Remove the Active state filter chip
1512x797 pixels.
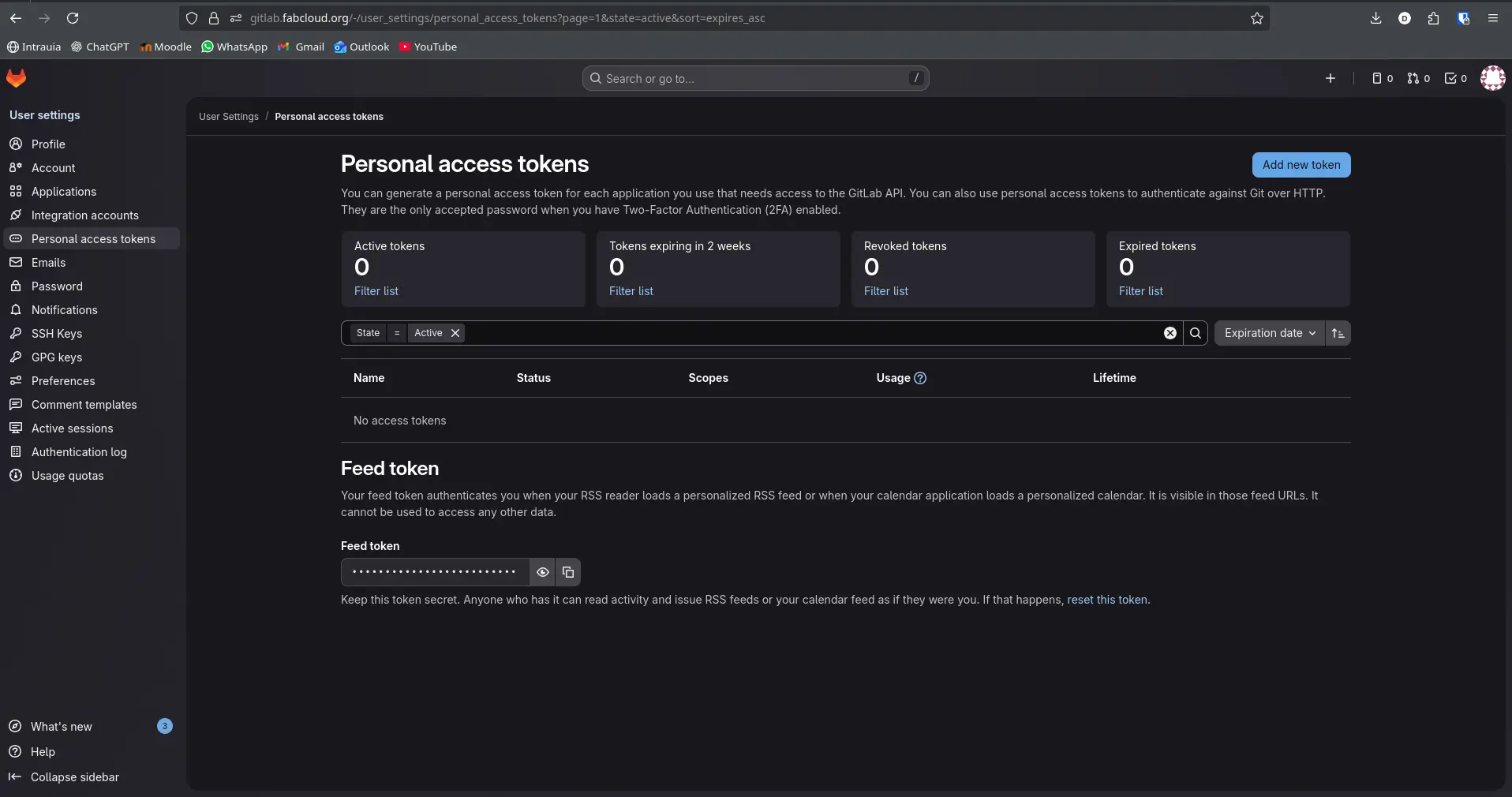point(455,333)
